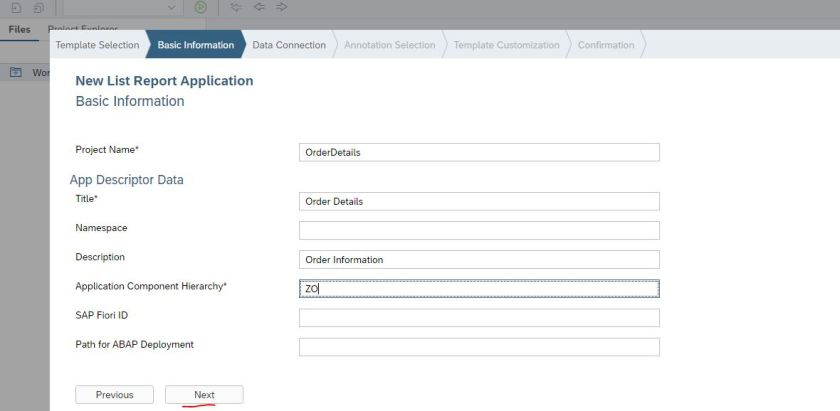
Task: Focus the Title text field
Action: point(479,201)
